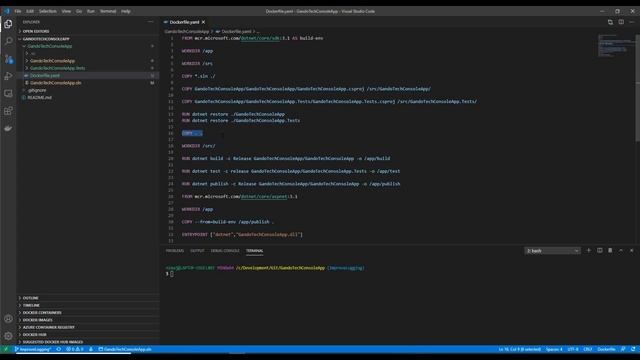Click the Ln 16, Col 9 position indicator
Image resolution: width=640 pixels, height=360 pixels.
(x=519, y=349)
